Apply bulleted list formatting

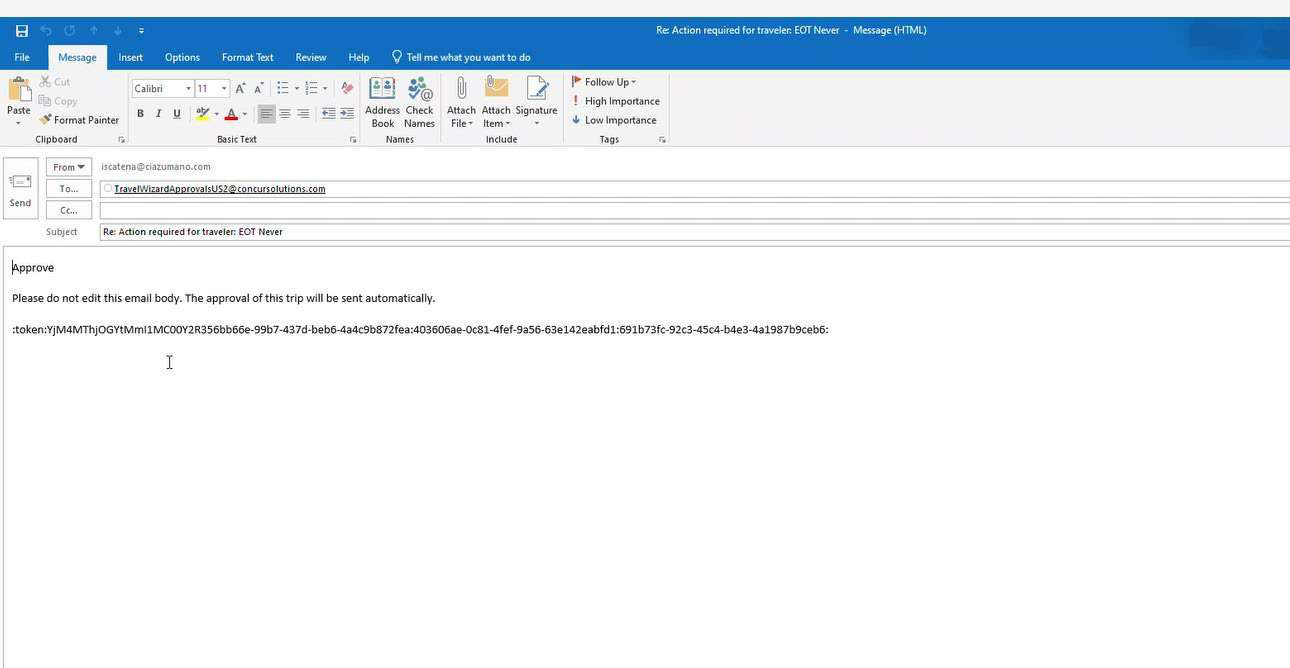tap(283, 88)
